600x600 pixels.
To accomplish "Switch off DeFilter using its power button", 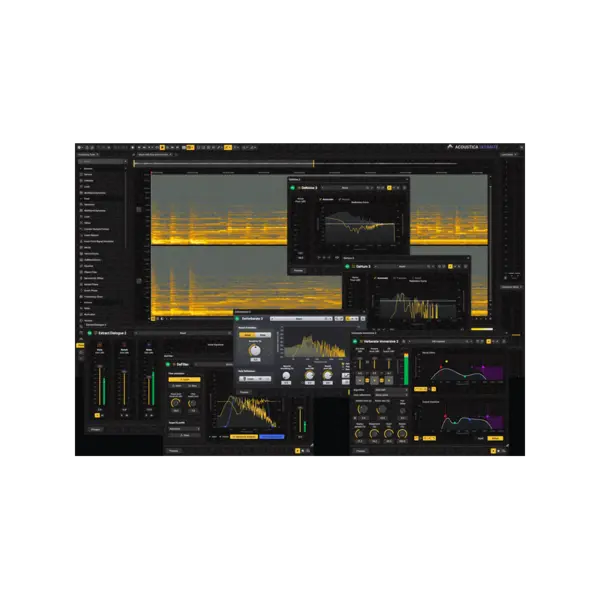I will [x=168, y=364].
